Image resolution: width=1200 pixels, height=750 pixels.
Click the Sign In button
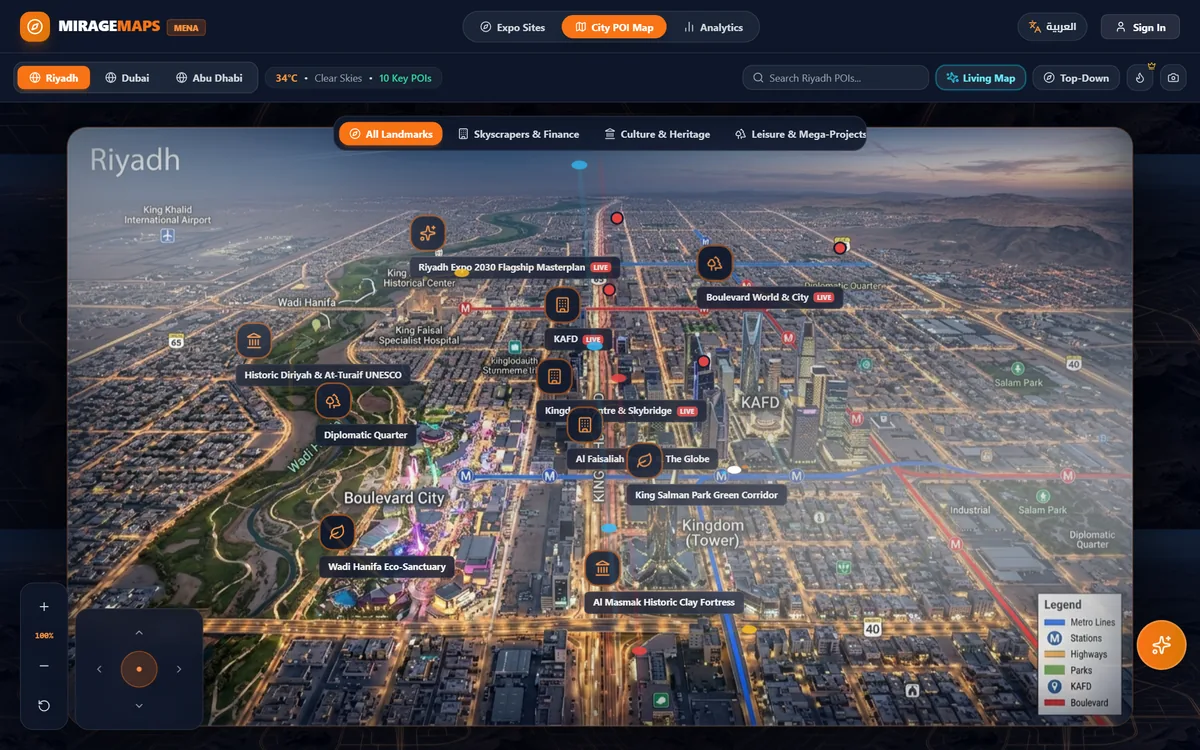click(x=1140, y=27)
